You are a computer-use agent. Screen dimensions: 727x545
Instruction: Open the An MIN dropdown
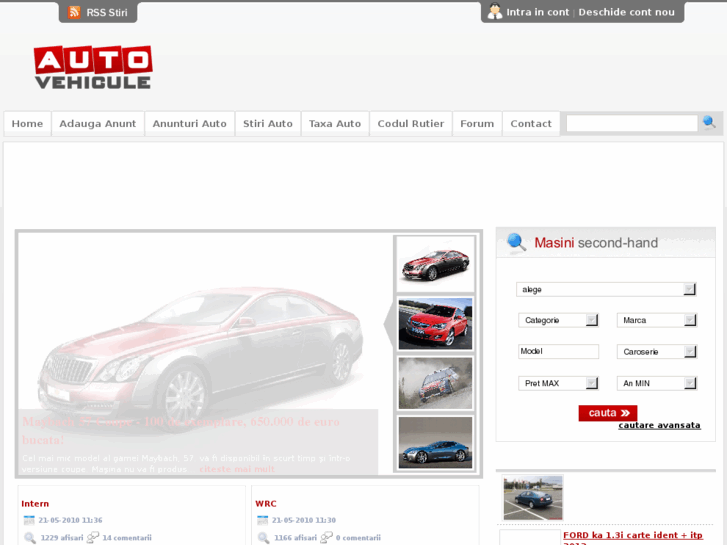click(657, 383)
